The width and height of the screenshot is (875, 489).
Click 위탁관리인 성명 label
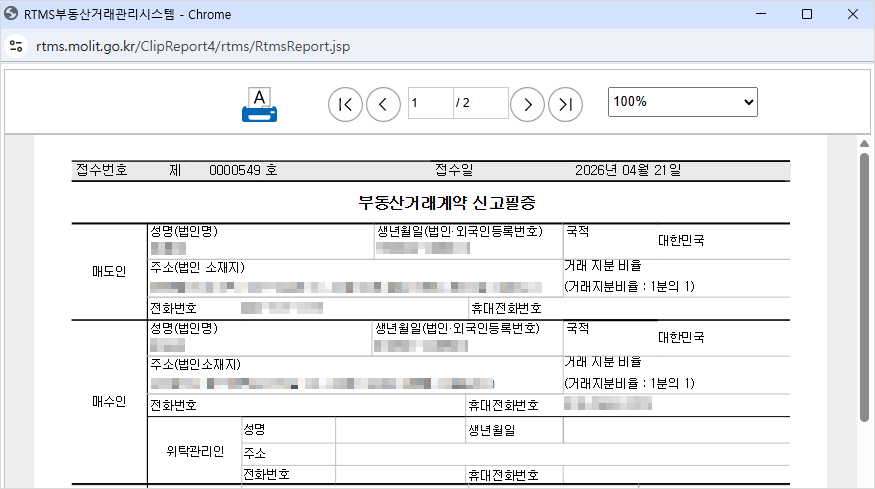point(254,429)
